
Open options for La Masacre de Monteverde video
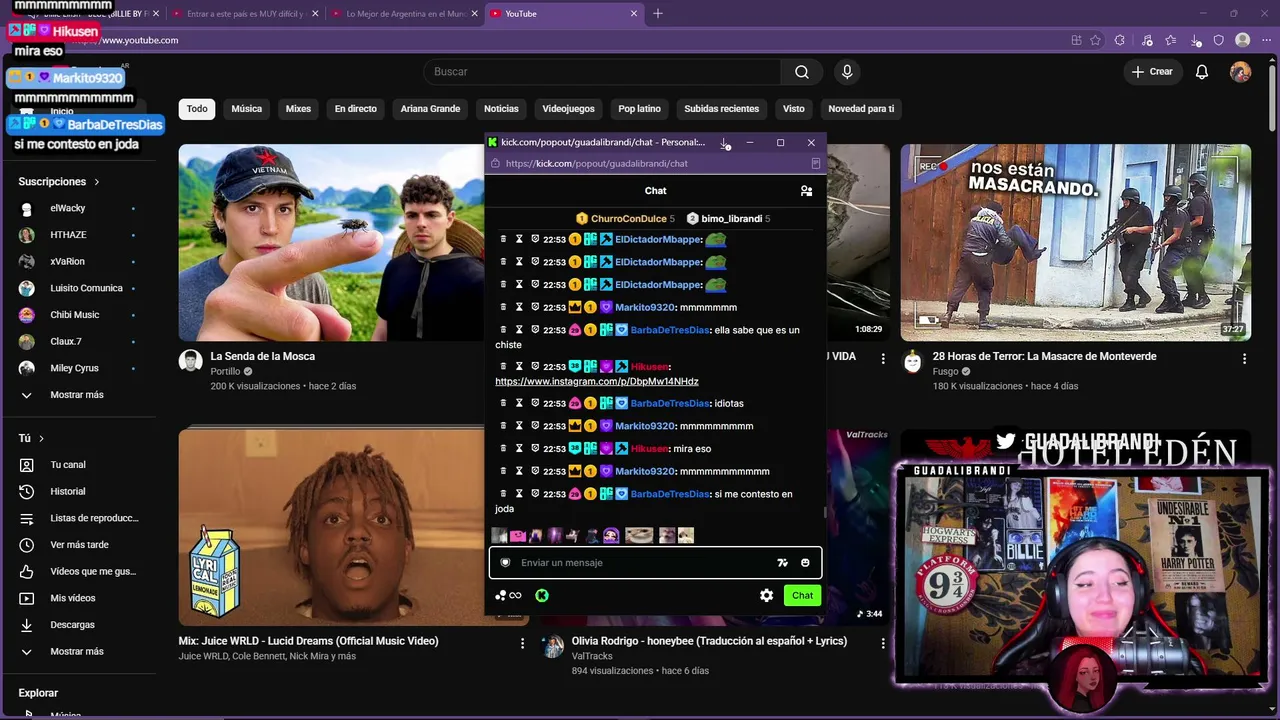tap(1244, 358)
